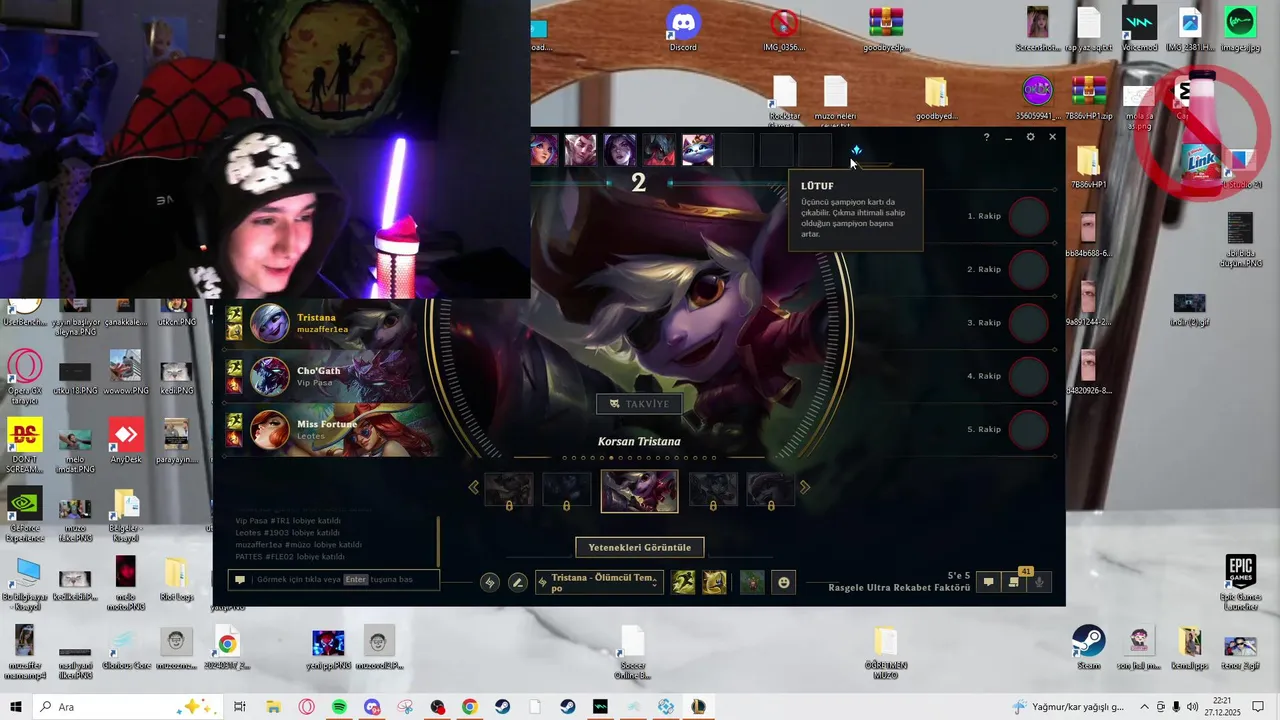The image size is (1280, 720).
Task: Open Epic Games Launcher desktop shortcut
Action: click(1240, 585)
